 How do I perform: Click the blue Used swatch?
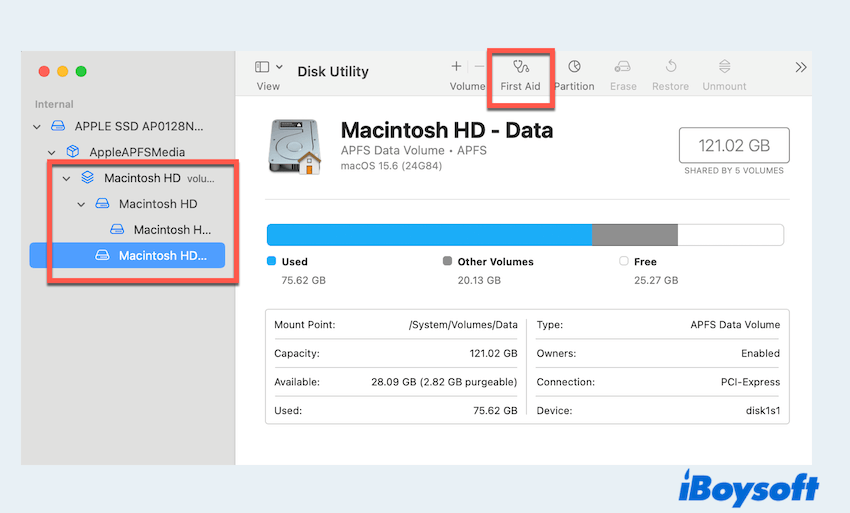tap(272, 261)
